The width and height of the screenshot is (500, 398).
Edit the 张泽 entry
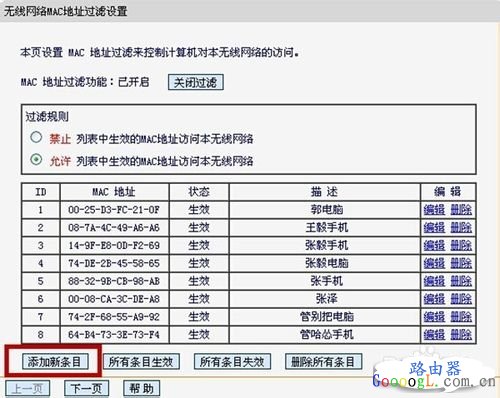click(x=434, y=299)
